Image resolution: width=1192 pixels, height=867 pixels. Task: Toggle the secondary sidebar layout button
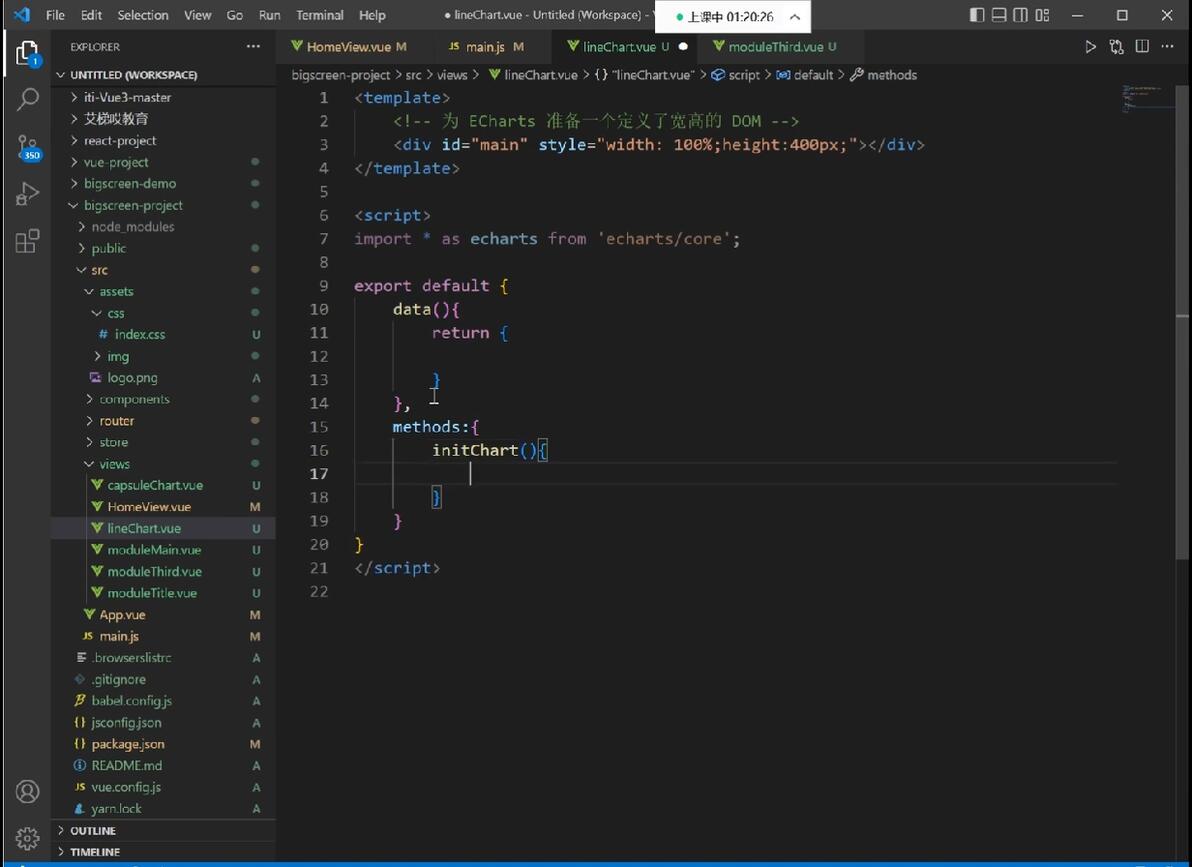[x=1020, y=15]
